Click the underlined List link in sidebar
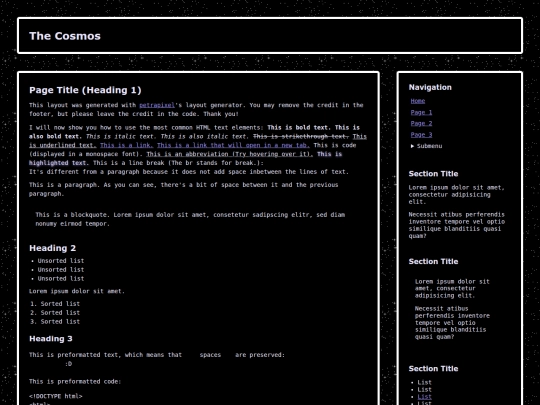This screenshot has height=405, width=540. 424,397
